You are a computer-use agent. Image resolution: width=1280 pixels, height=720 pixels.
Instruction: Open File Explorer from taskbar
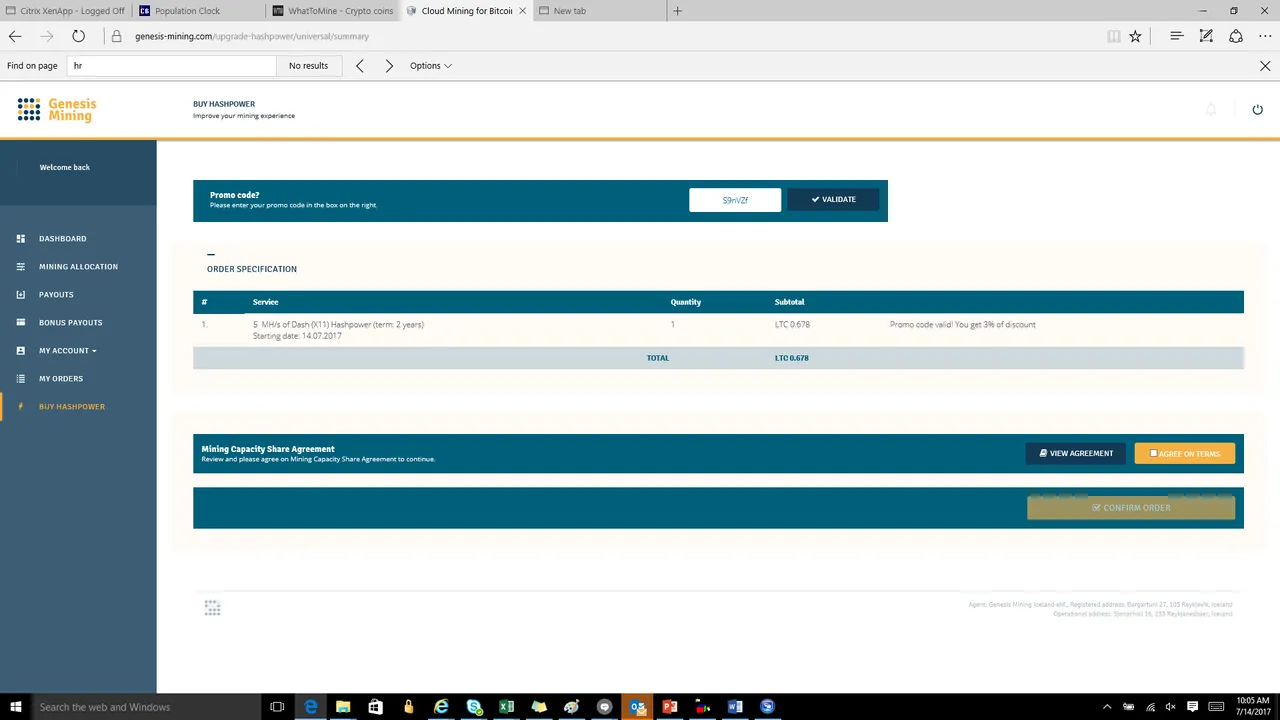343,707
